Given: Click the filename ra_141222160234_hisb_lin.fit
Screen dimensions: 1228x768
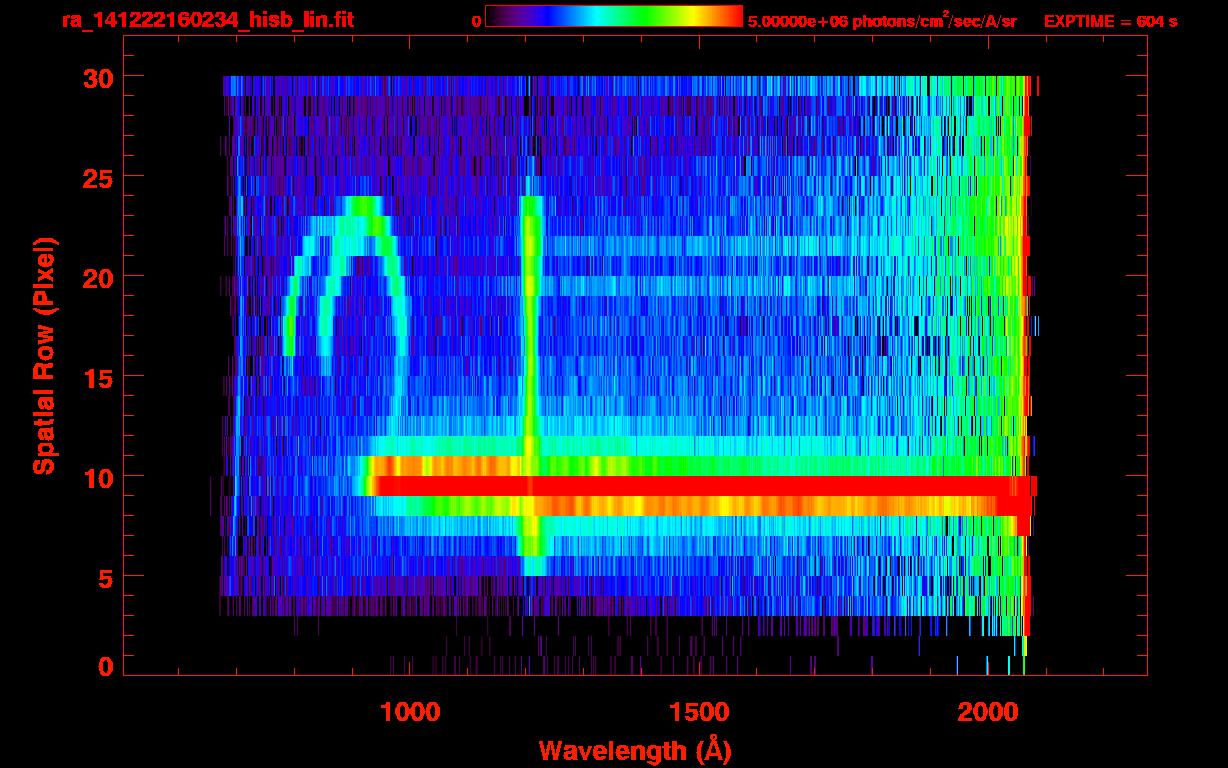Looking at the screenshot, I should (x=207, y=20).
